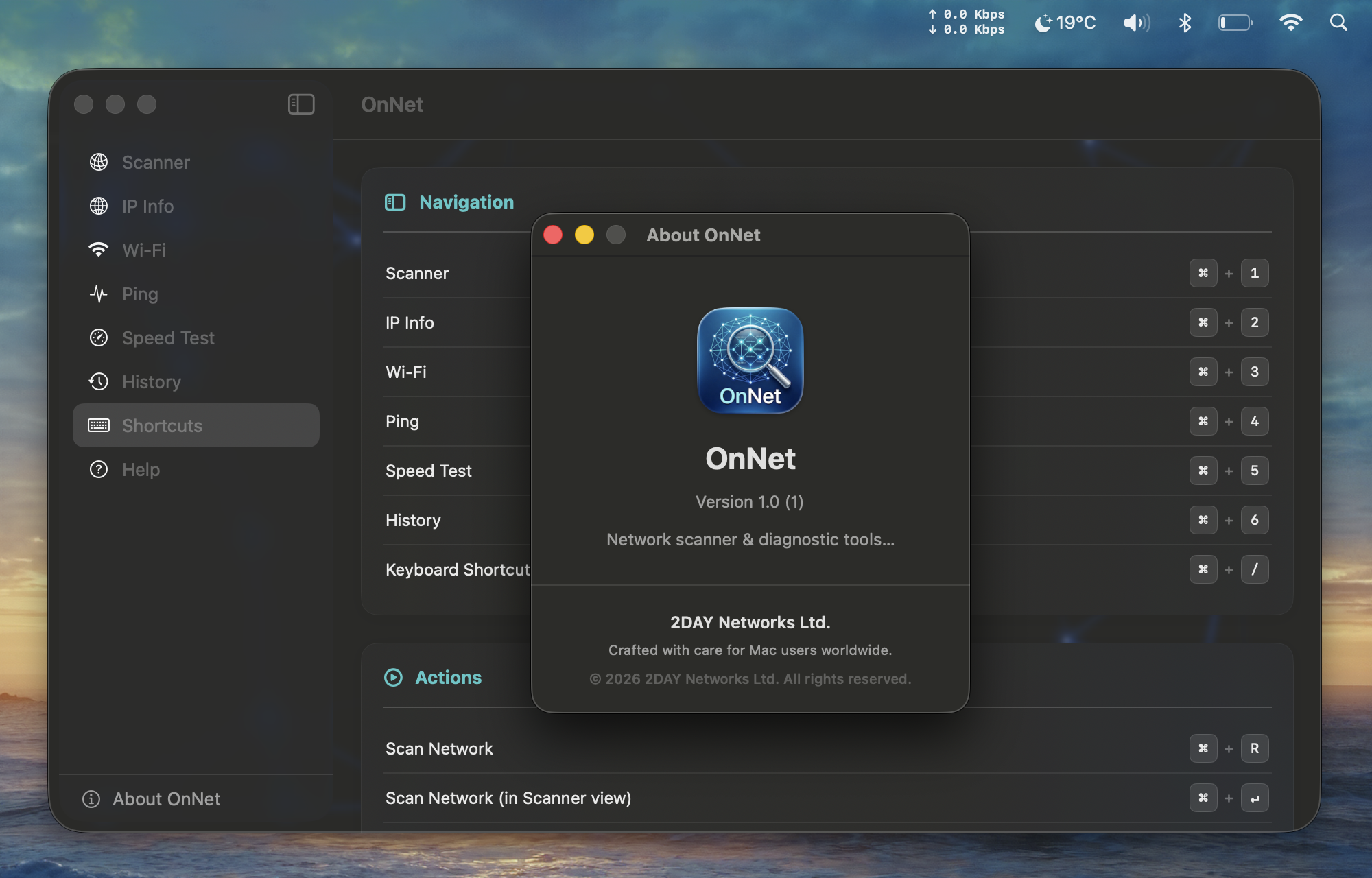
Task: Click the command badge in Scan Network row
Action: (x=1203, y=748)
